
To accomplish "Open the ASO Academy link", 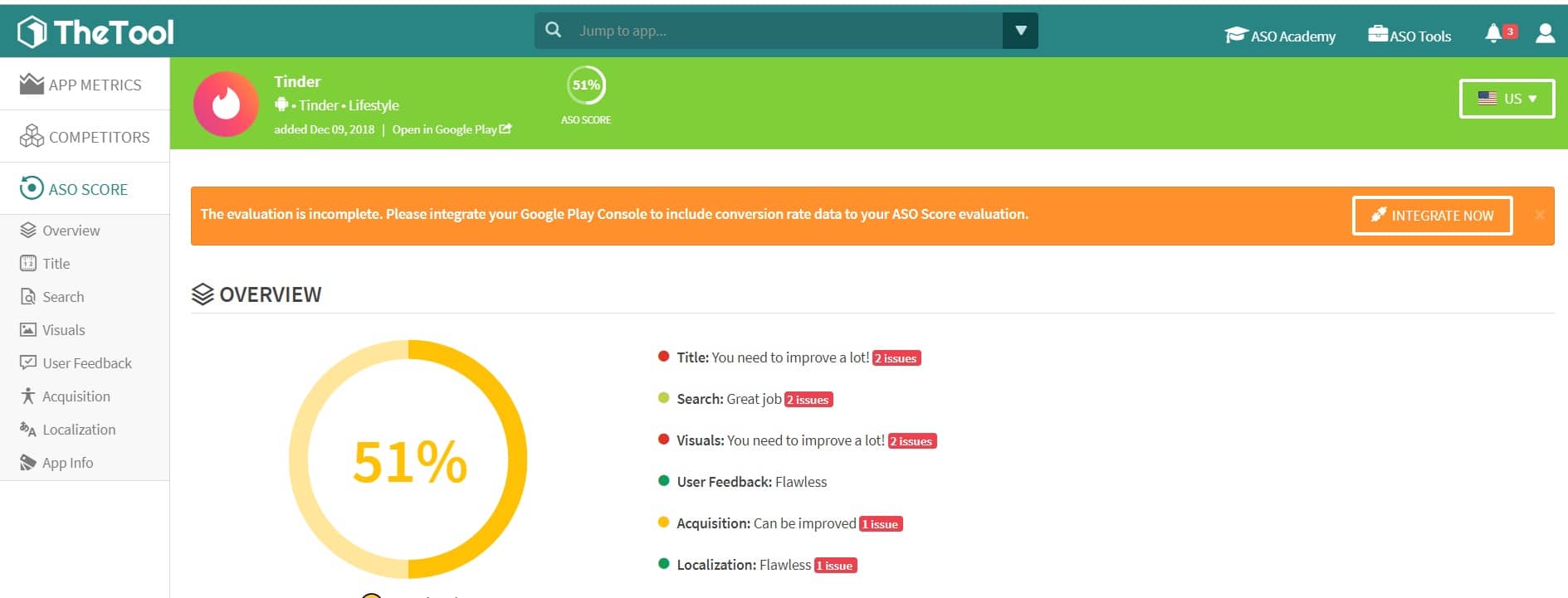I will click(x=1280, y=36).
